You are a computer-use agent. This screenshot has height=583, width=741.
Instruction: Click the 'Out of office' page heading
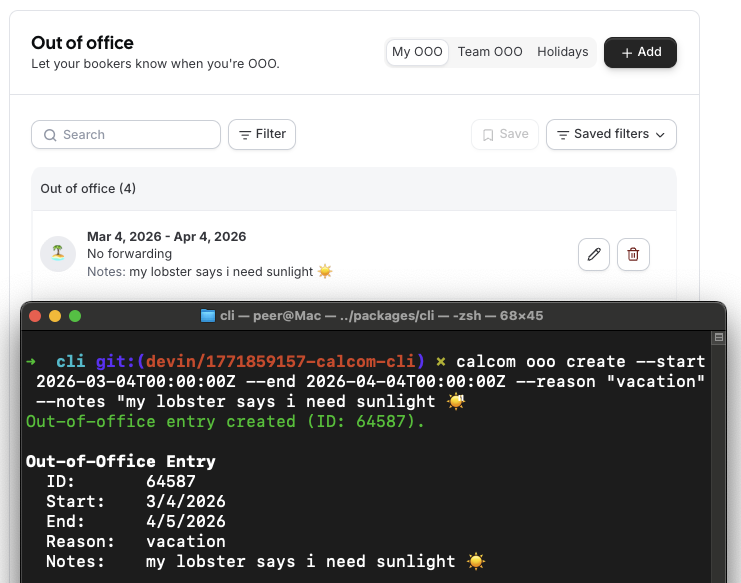(82, 43)
